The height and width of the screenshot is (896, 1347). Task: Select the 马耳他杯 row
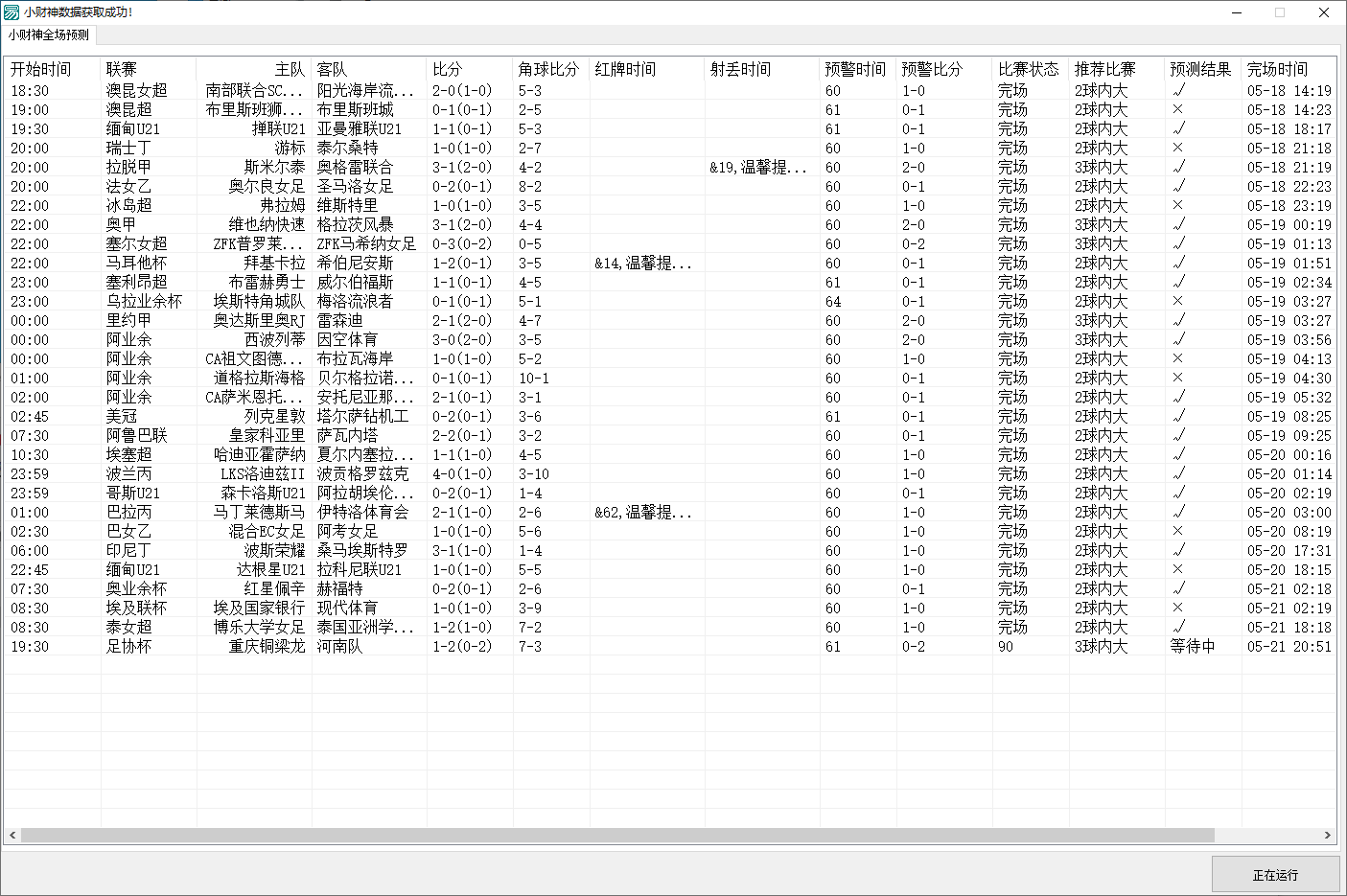tap(670, 263)
